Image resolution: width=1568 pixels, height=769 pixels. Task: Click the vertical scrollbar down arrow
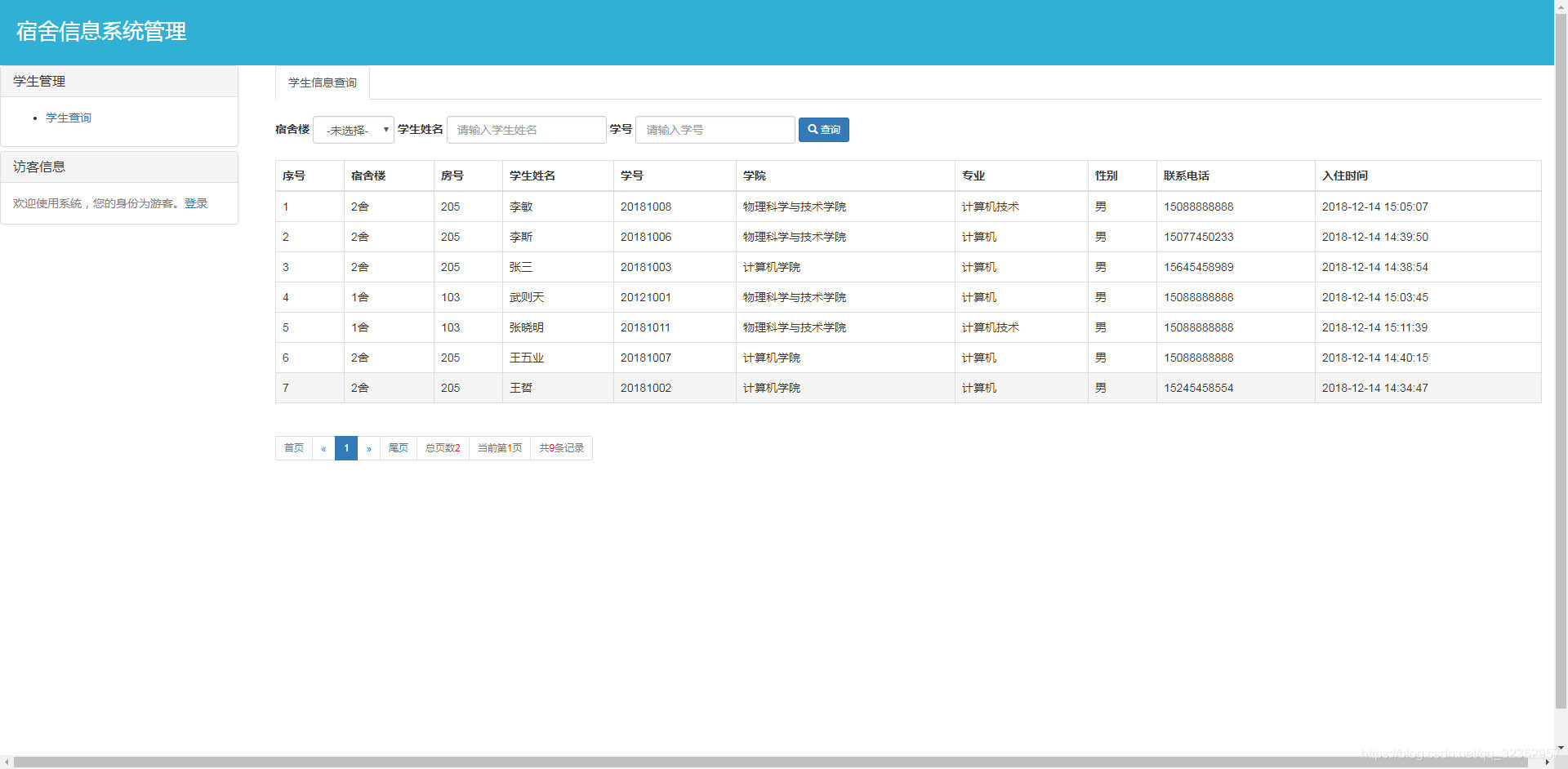click(1561, 748)
